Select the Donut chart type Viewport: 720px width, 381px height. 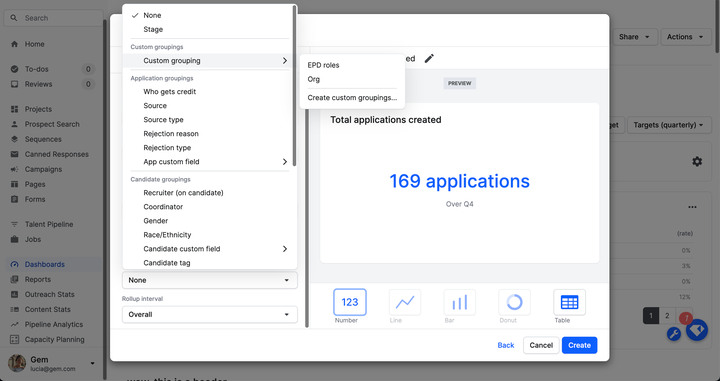514,302
